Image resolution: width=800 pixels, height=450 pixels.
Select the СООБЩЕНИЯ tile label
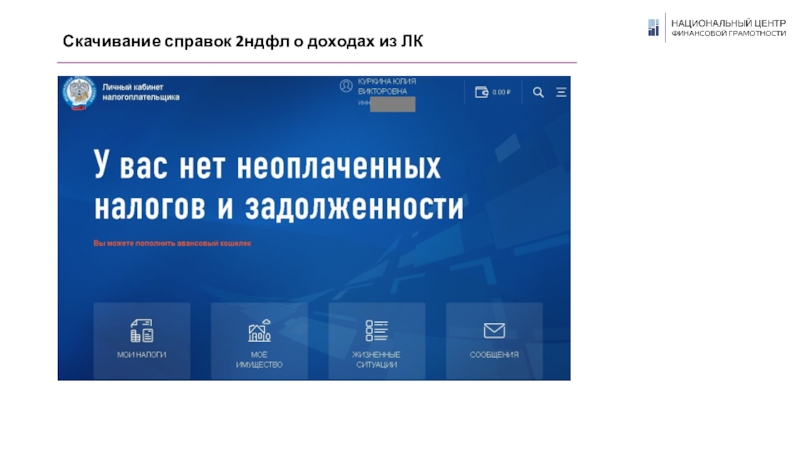coord(494,355)
